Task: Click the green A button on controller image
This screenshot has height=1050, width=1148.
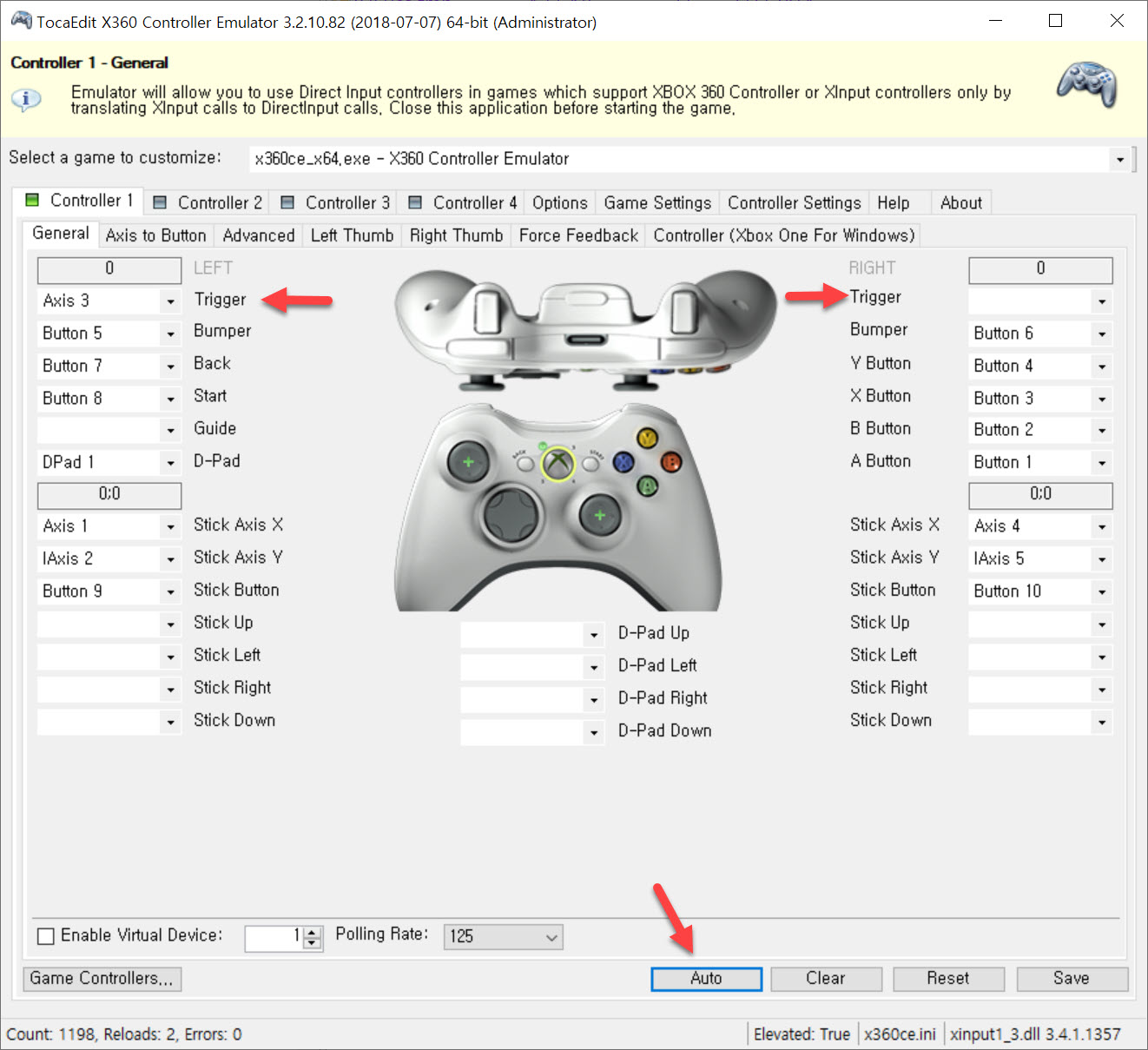Action: pyautogui.click(x=647, y=485)
